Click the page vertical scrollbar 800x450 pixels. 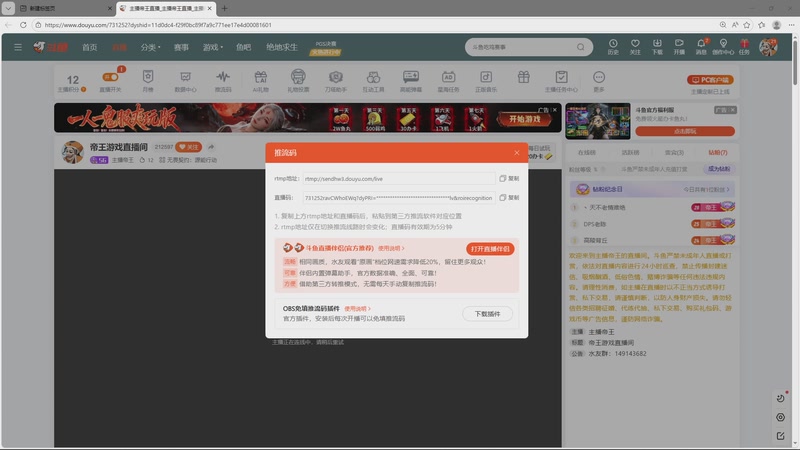click(795, 61)
